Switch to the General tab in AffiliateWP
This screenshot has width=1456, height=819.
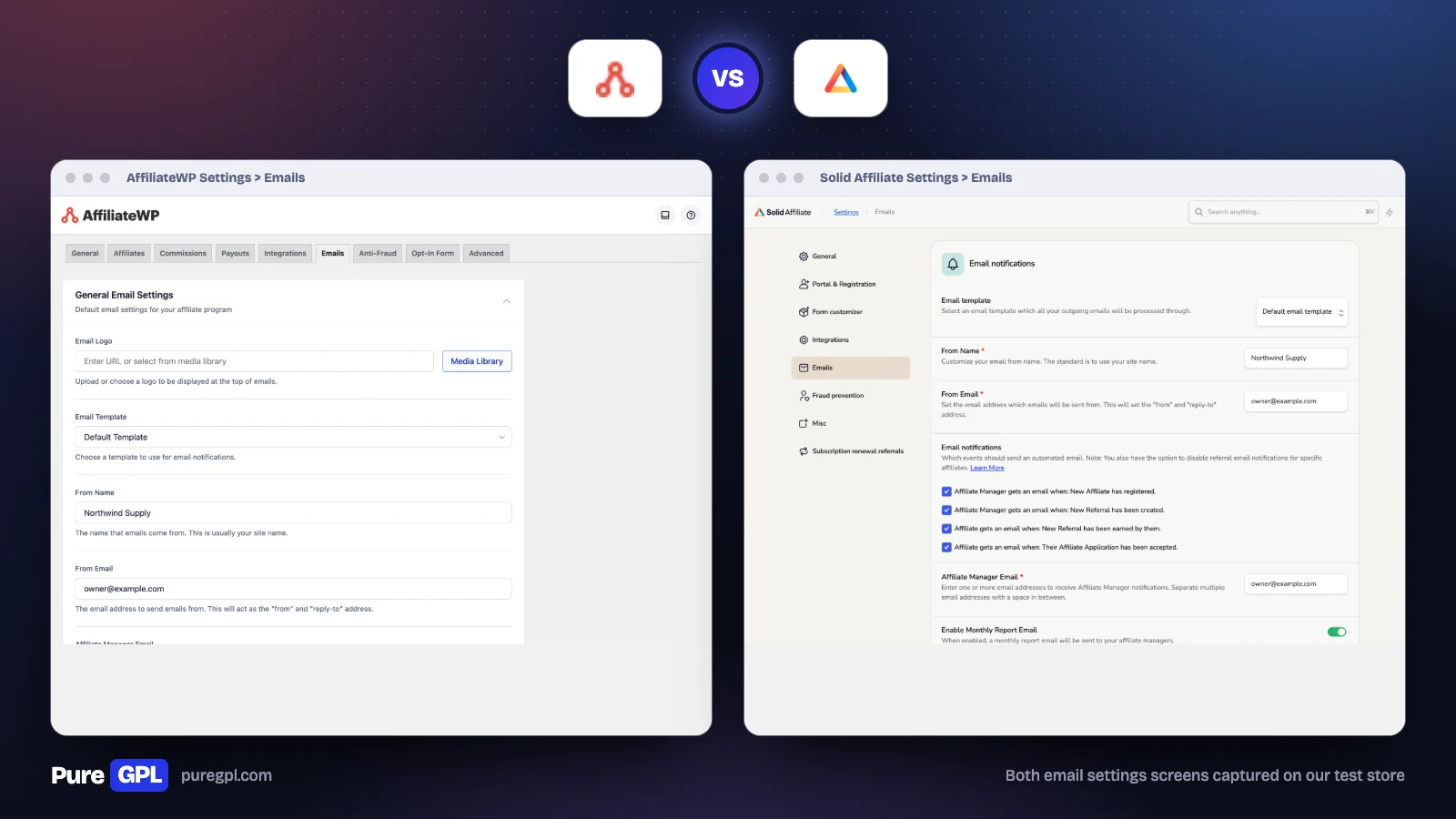point(85,254)
